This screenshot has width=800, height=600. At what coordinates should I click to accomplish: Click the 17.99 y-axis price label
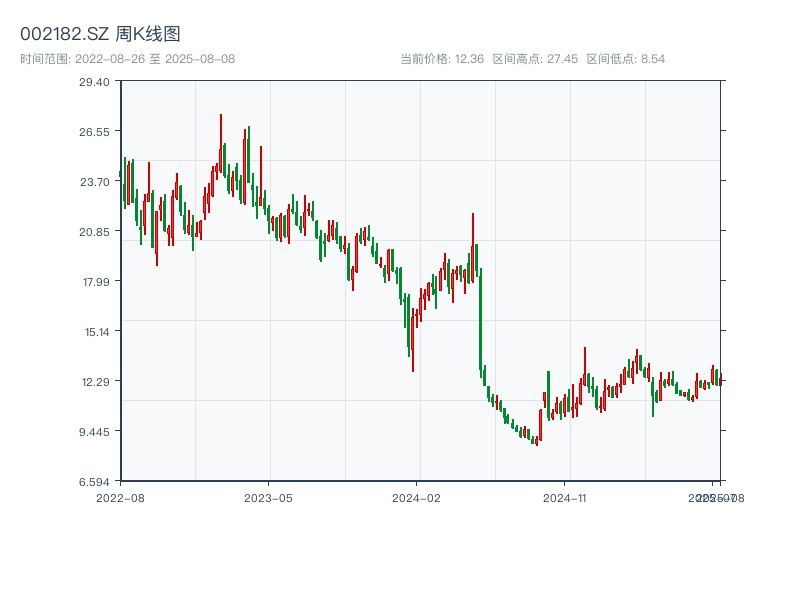(x=94, y=281)
